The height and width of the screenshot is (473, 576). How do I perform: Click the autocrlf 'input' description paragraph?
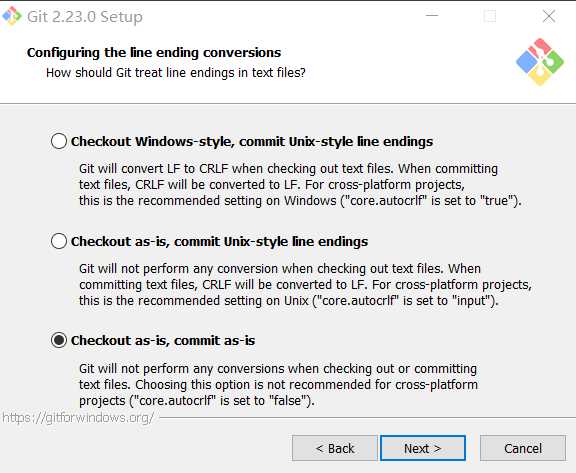(x=305, y=285)
